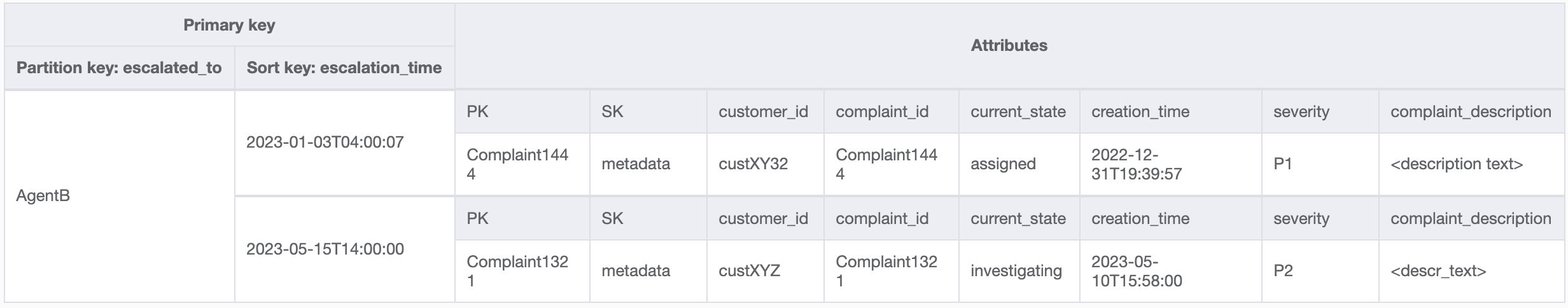Select the <description text> cell
Image resolution: width=1568 pixels, height=308 pixels.
pos(1456,164)
